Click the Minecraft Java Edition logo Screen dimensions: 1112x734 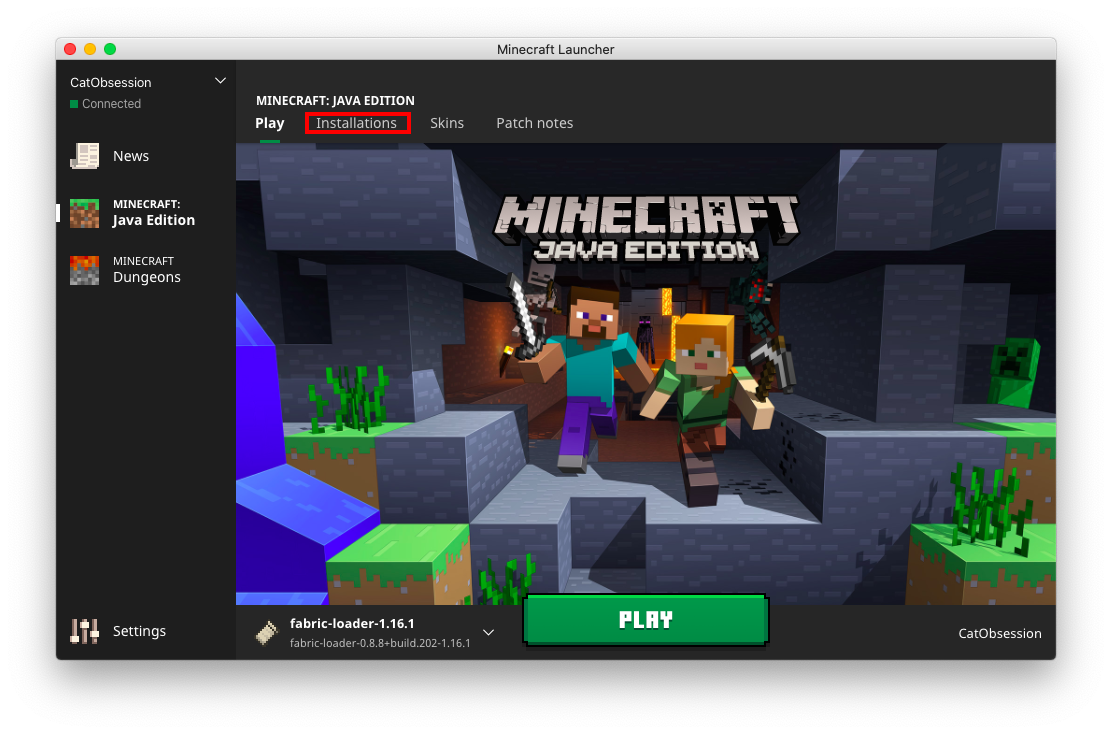click(x=648, y=227)
